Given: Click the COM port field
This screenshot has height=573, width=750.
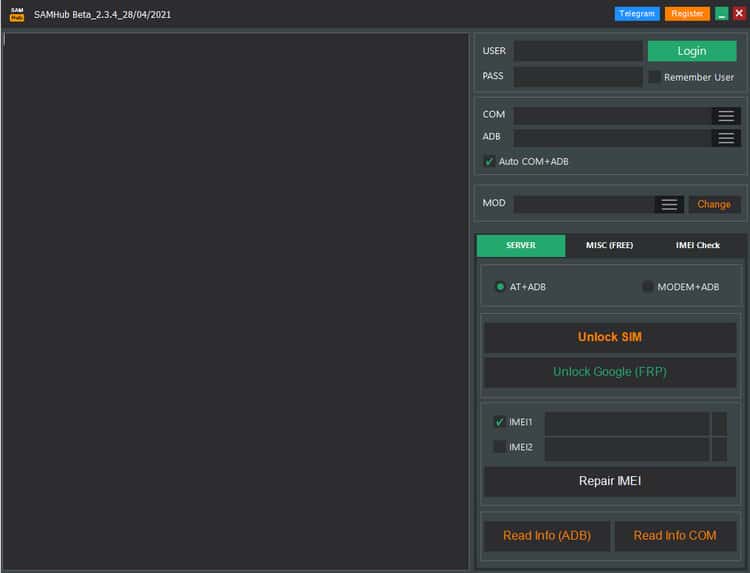Looking at the screenshot, I should coord(613,116).
